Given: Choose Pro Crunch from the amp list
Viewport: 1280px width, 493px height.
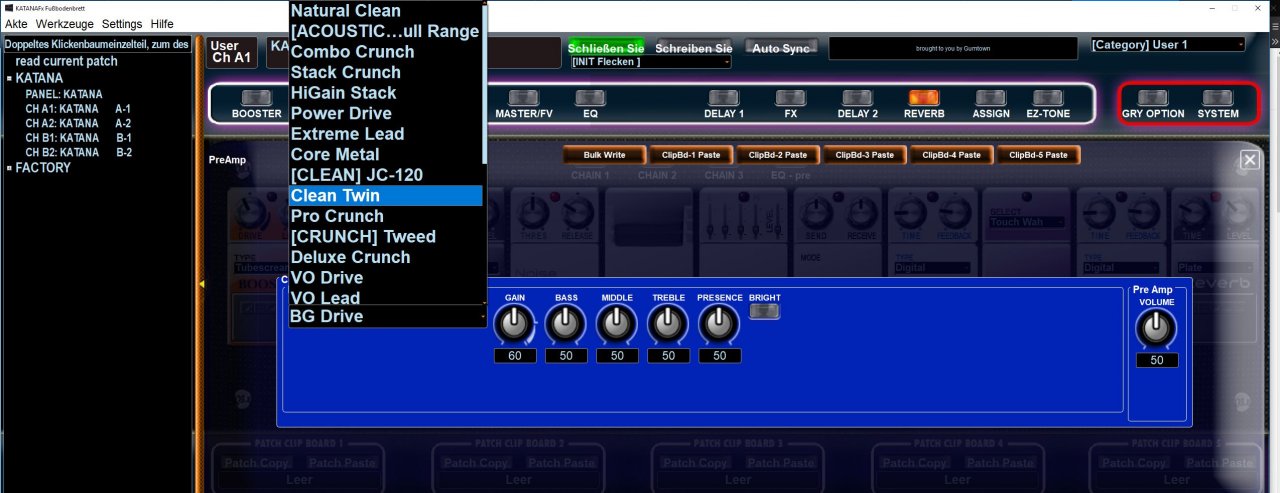Looking at the screenshot, I should click(x=385, y=216).
